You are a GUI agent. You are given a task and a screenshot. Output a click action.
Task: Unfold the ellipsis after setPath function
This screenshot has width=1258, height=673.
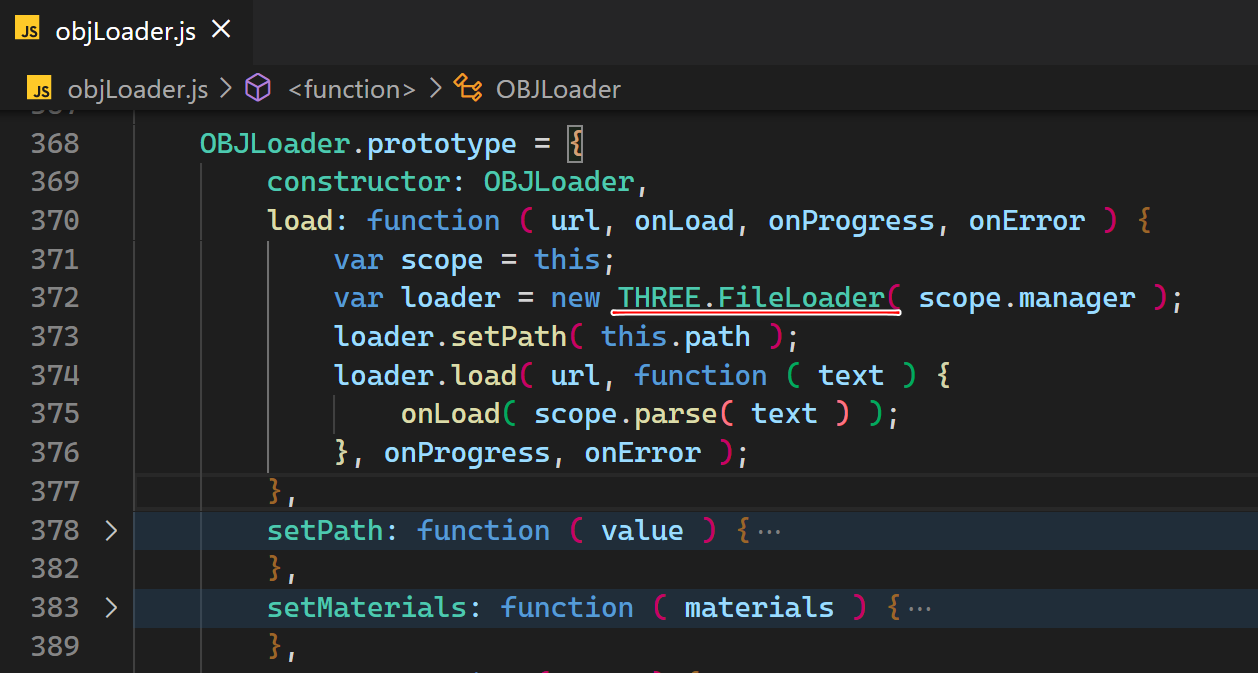pos(769,531)
